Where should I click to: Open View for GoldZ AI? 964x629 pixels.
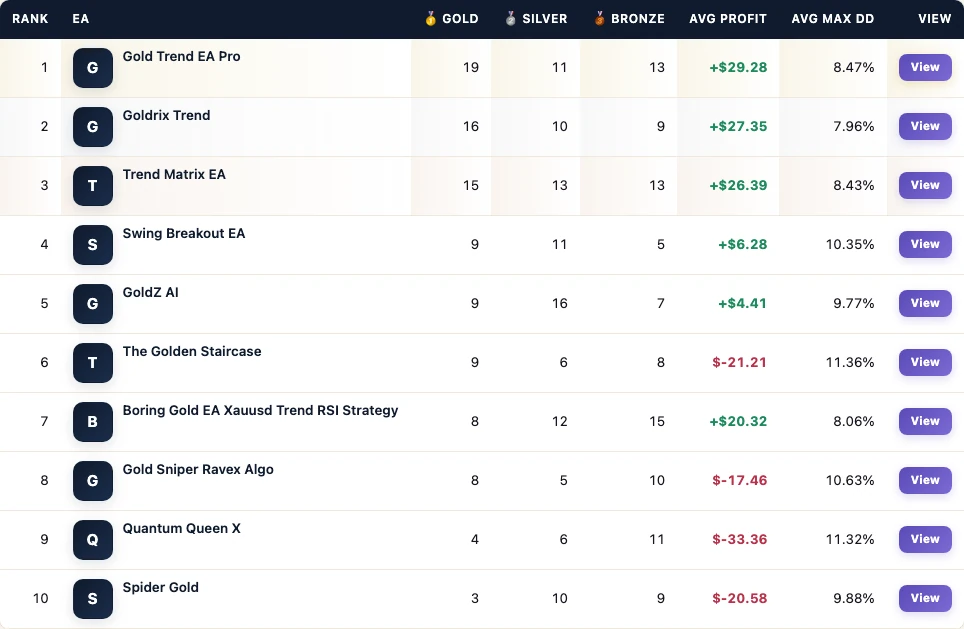pos(925,303)
